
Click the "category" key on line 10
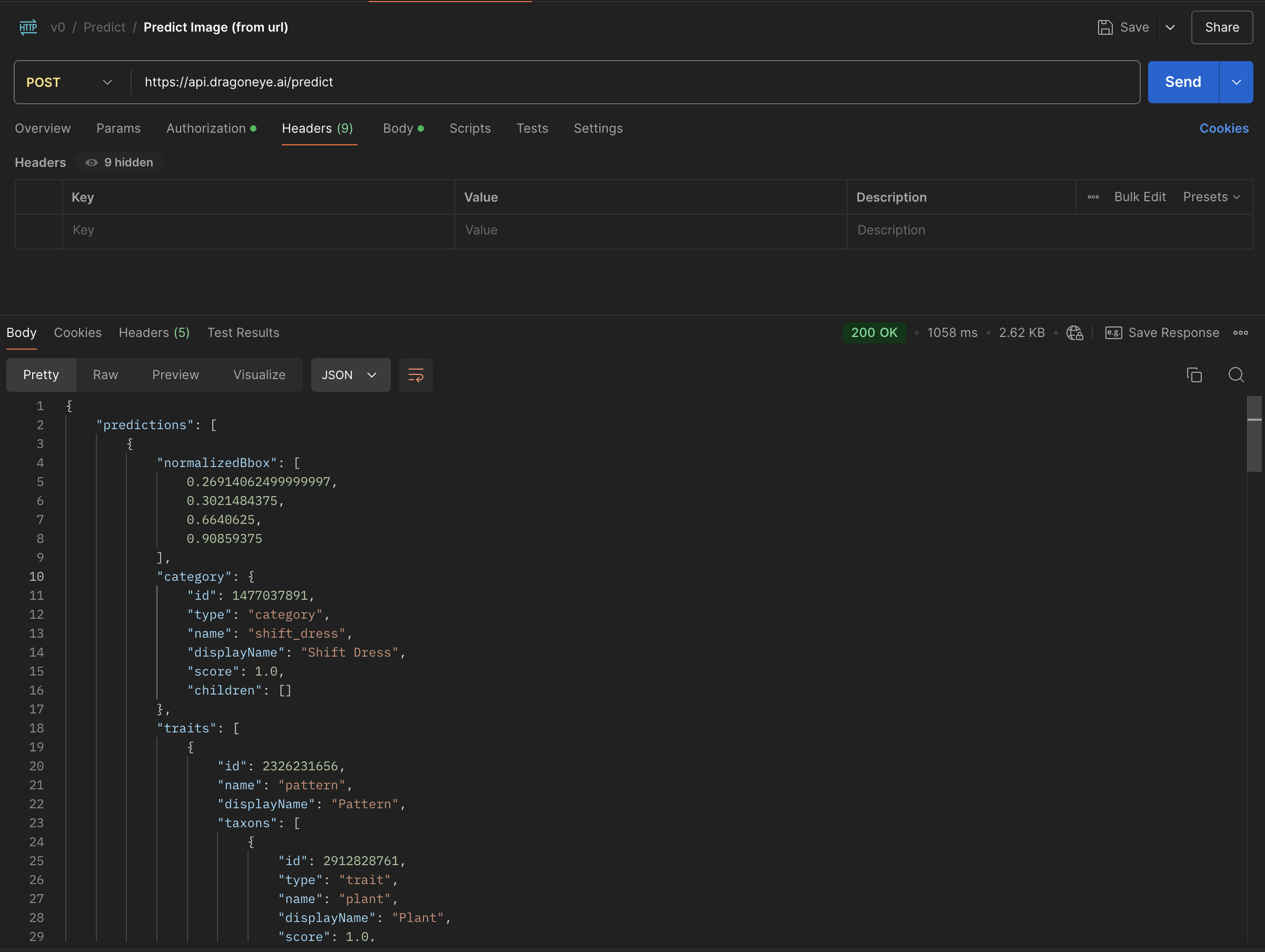[194, 577]
